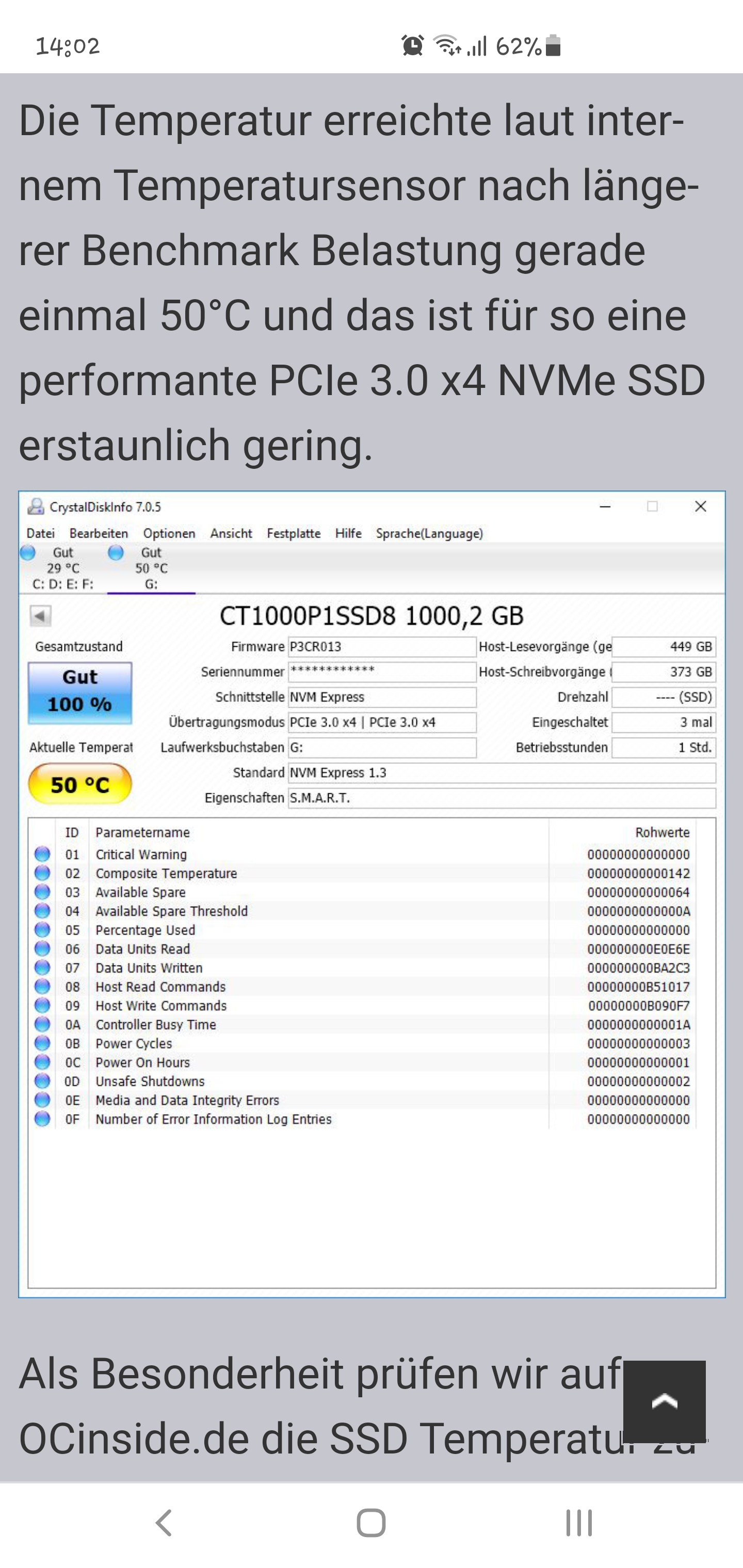Tap the CrystalDiskInfo app icon in title bar

(36, 507)
